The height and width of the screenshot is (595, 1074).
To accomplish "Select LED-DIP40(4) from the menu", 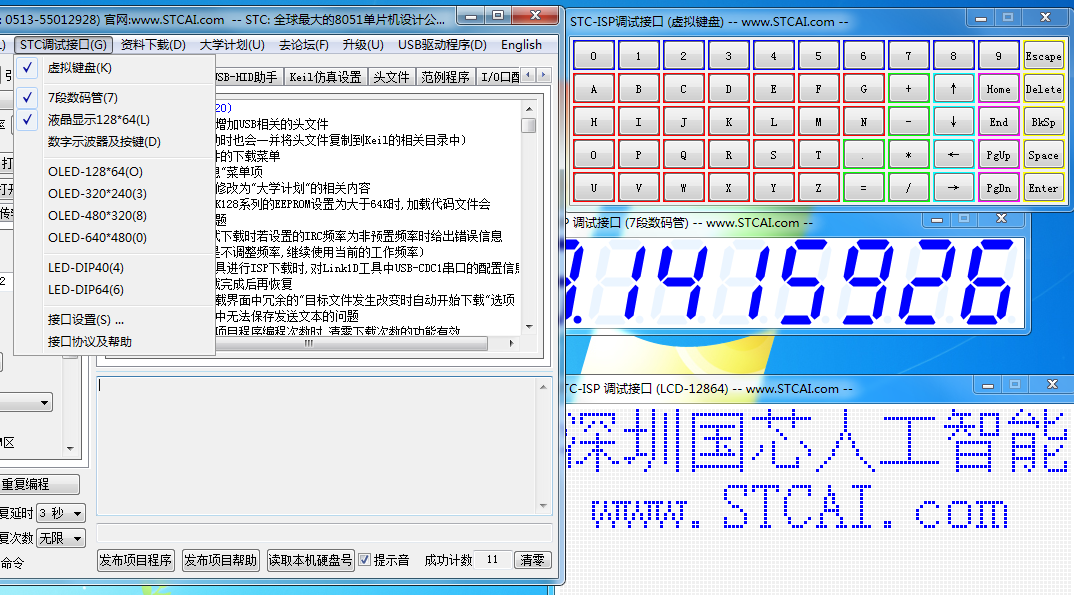I will click(x=114, y=268).
